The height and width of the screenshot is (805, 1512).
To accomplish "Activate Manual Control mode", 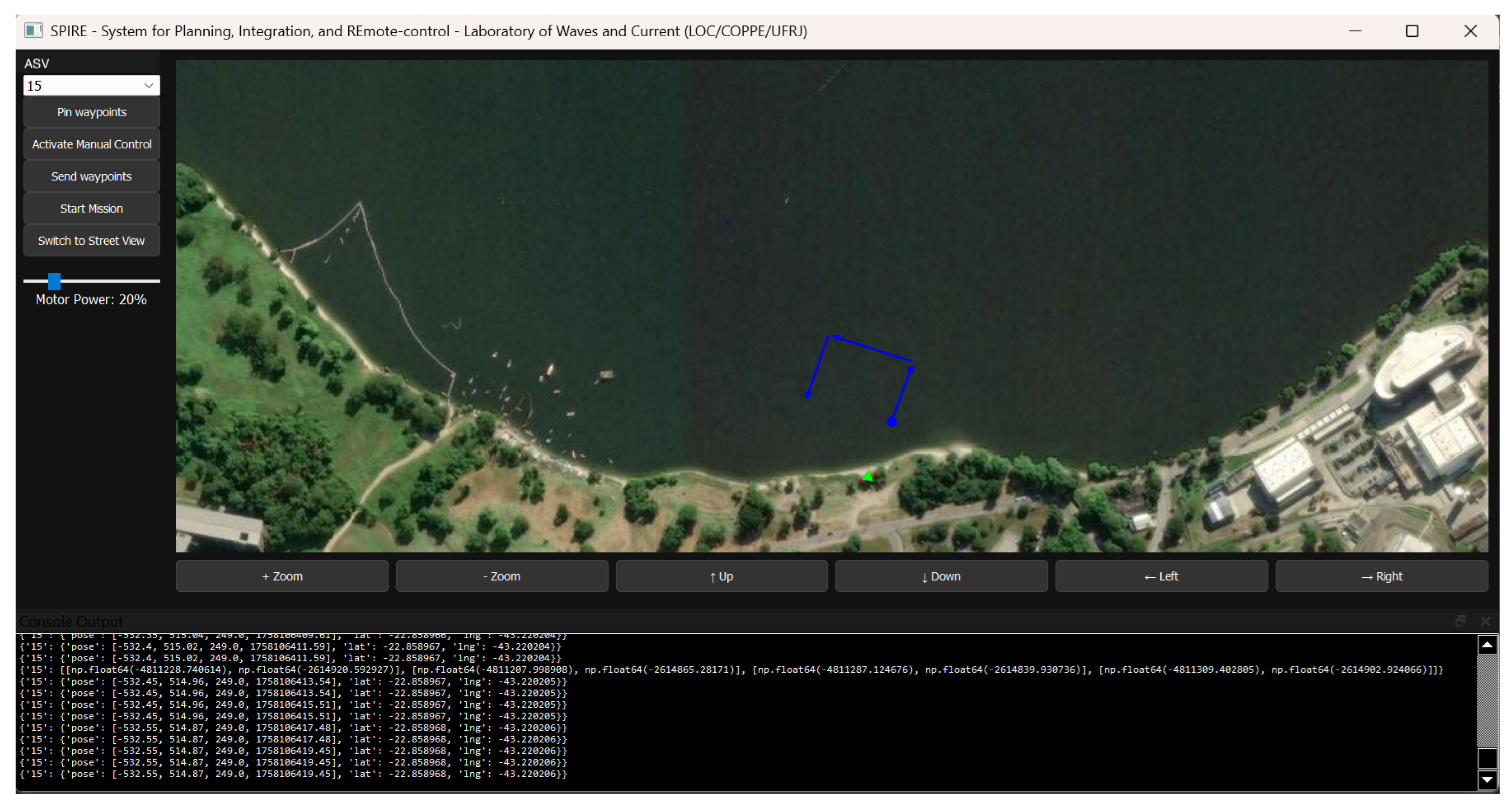I will (91, 145).
